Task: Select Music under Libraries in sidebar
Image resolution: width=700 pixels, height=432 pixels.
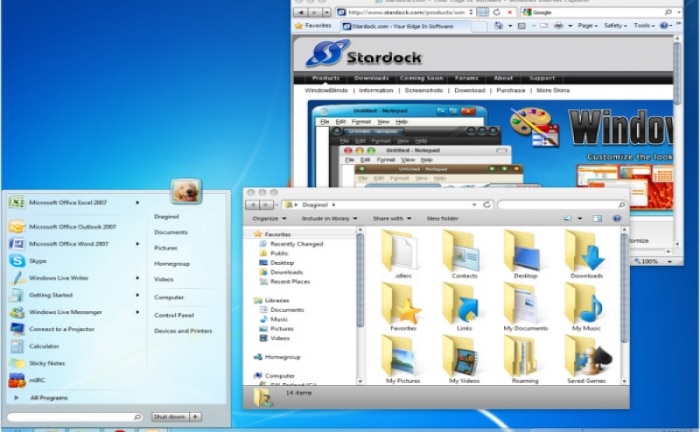Action: pos(274,319)
